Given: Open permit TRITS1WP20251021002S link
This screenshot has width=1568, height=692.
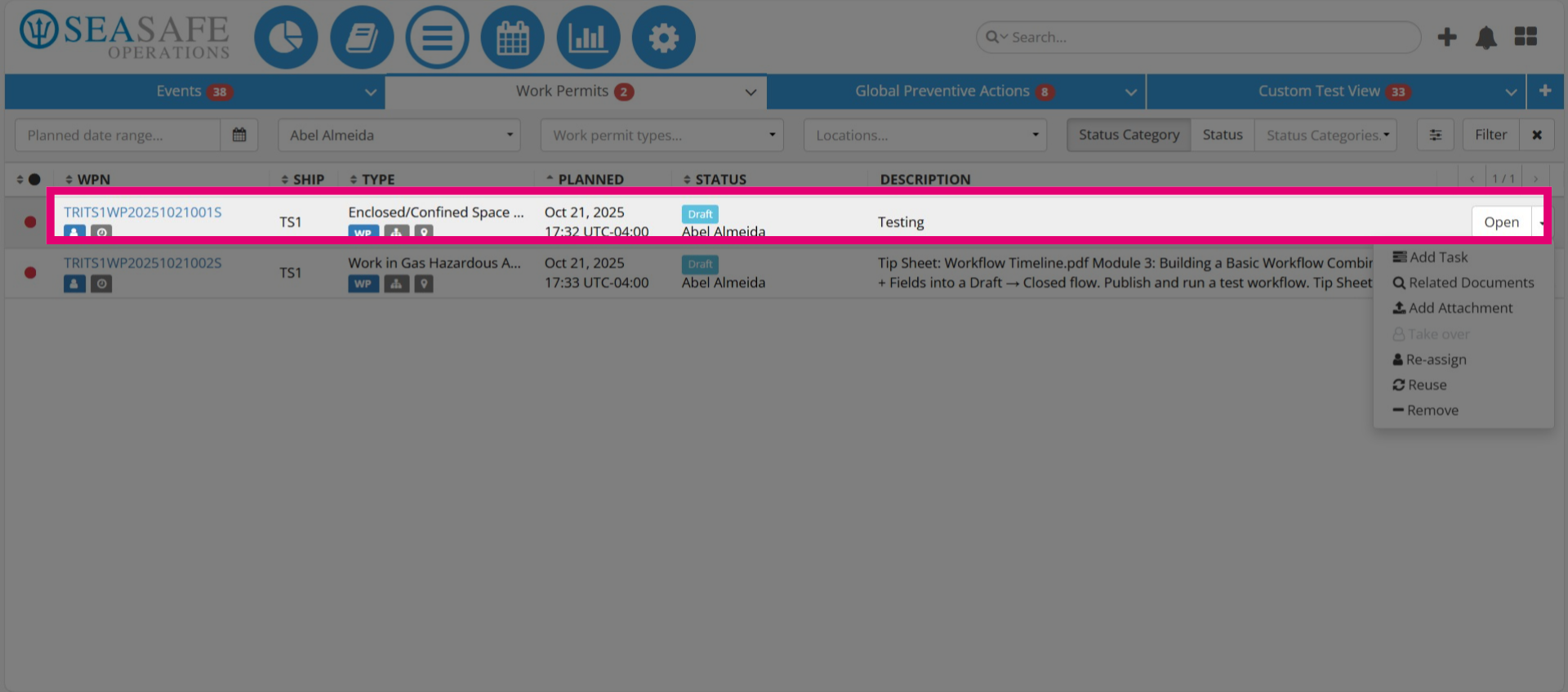Looking at the screenshot, I should (x=143, y=263).
